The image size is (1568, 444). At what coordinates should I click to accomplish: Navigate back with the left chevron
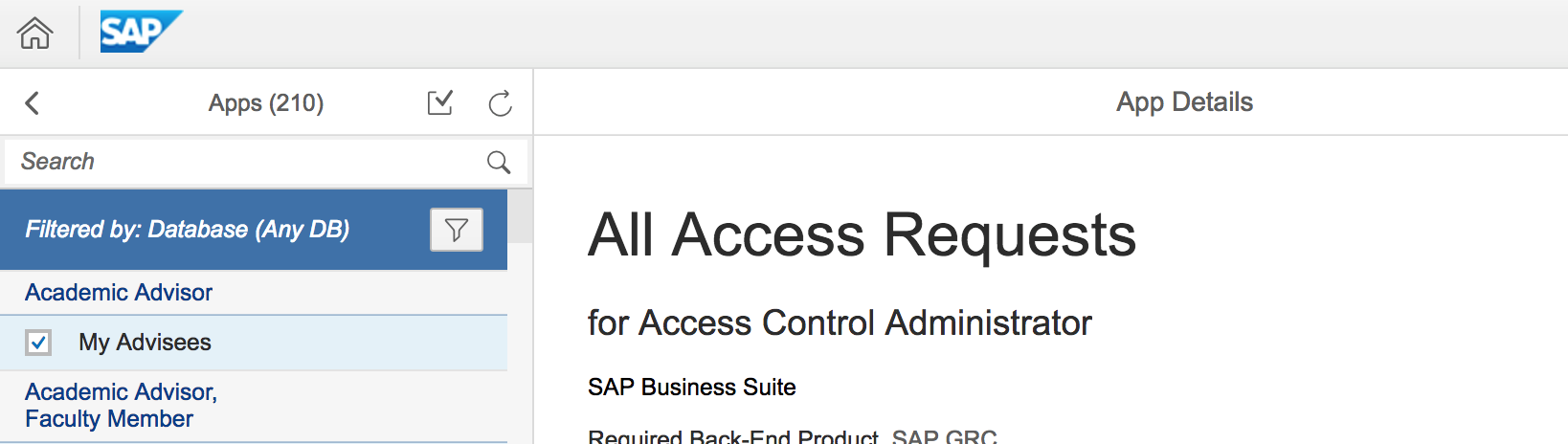[32, 103]
